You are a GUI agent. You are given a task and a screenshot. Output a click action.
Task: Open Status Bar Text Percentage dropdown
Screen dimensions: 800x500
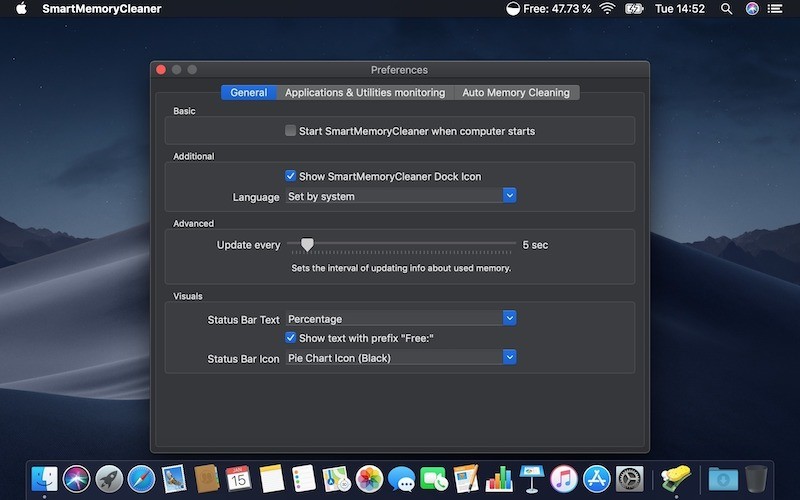click(401, 319)
